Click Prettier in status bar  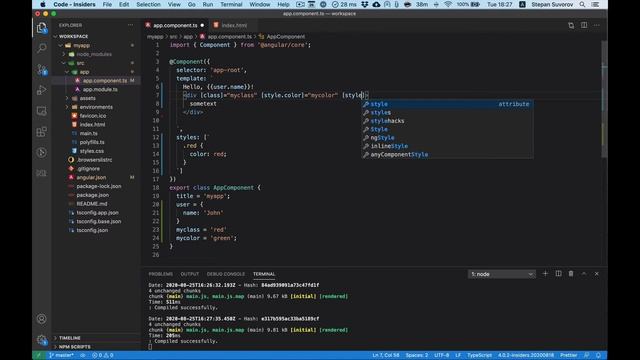pyautogui.click(x=569, y=356)
